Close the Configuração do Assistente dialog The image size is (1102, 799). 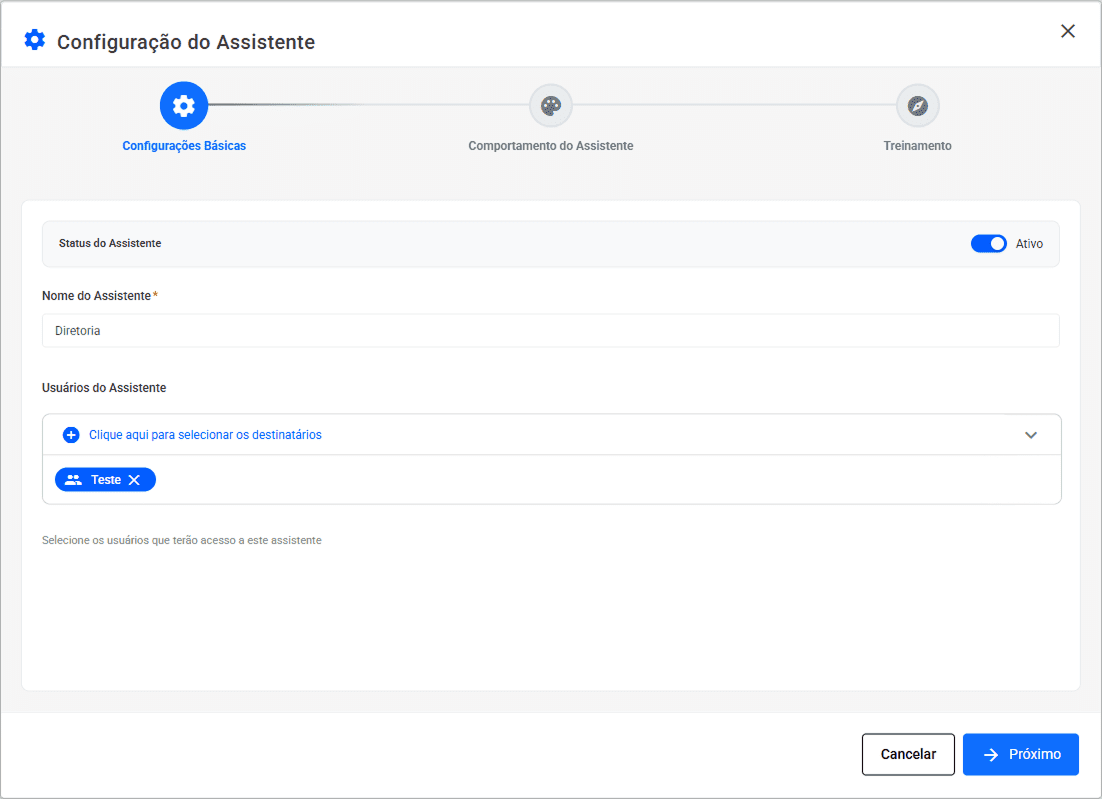click(x=1067, y=31)
